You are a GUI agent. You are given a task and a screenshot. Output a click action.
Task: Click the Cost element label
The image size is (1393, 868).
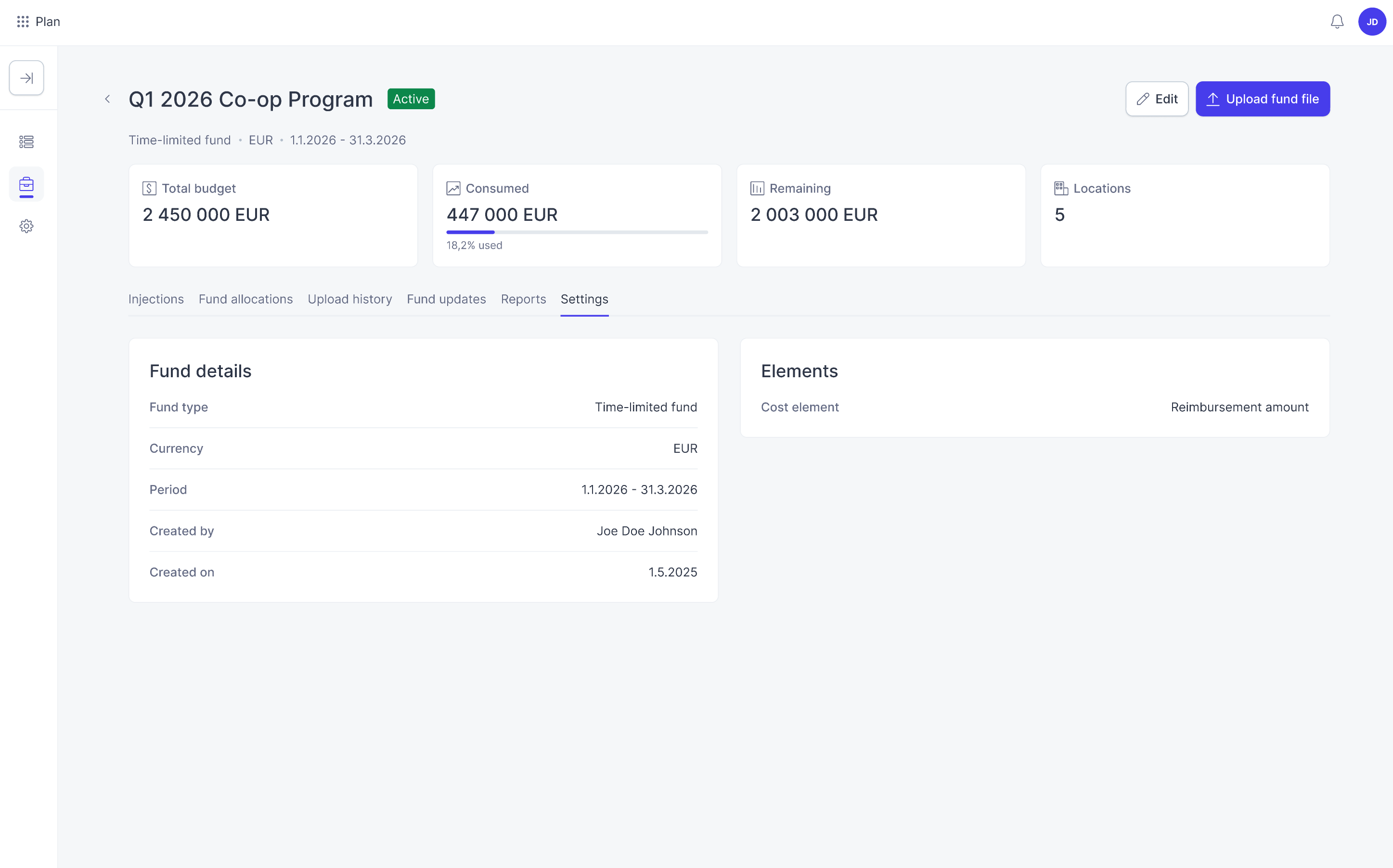pos(800,407)
